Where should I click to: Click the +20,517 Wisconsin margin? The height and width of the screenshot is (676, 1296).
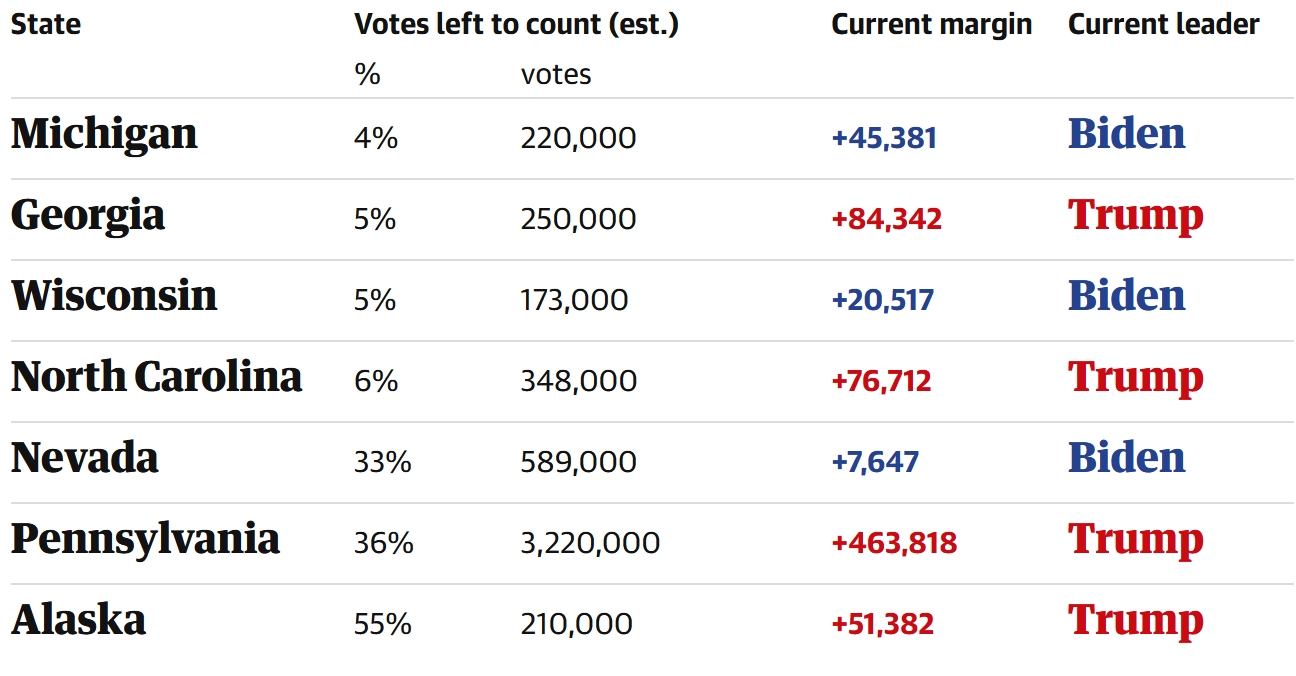coord(882,300)
